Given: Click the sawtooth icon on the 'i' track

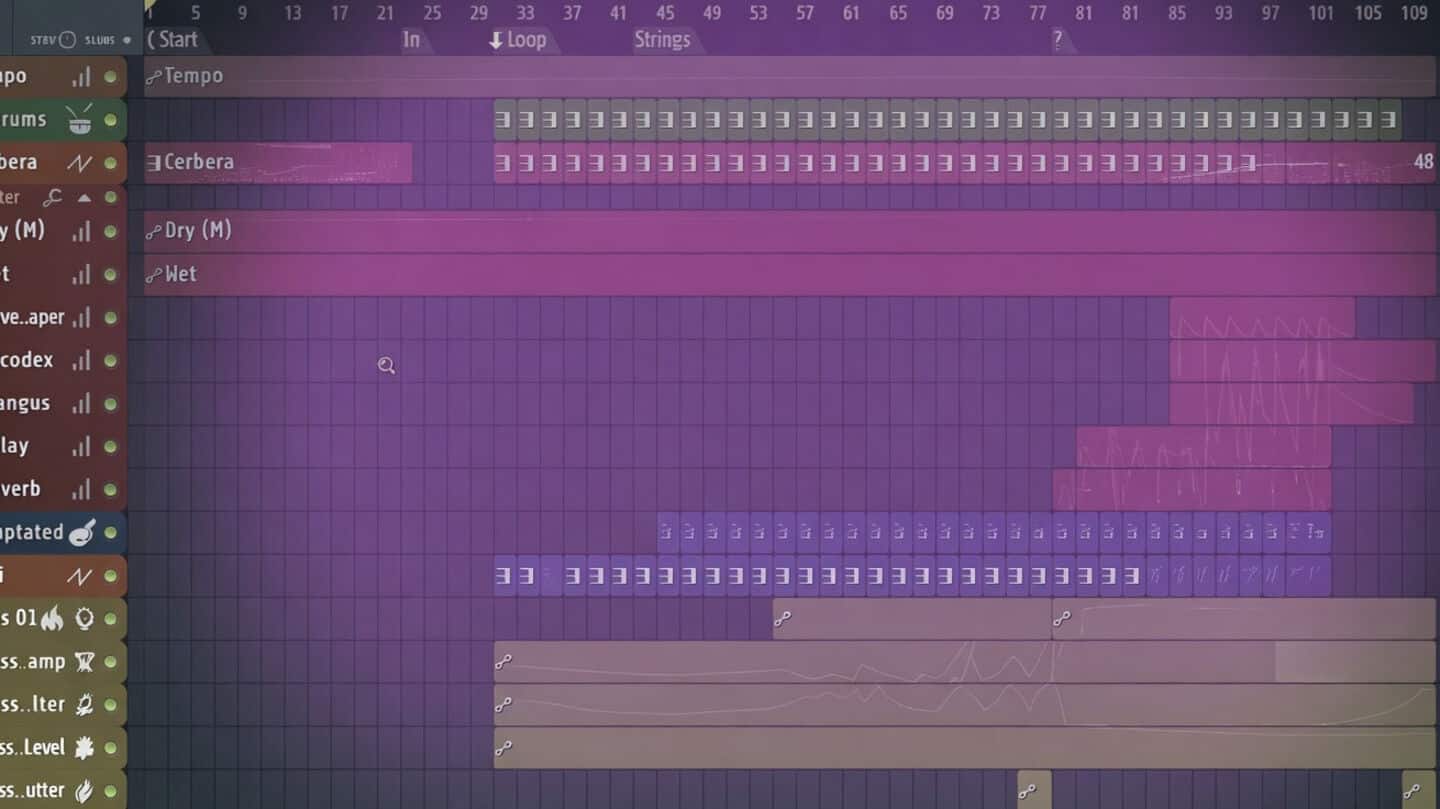Looking at the screenshot, I should [x=80, y=577].
